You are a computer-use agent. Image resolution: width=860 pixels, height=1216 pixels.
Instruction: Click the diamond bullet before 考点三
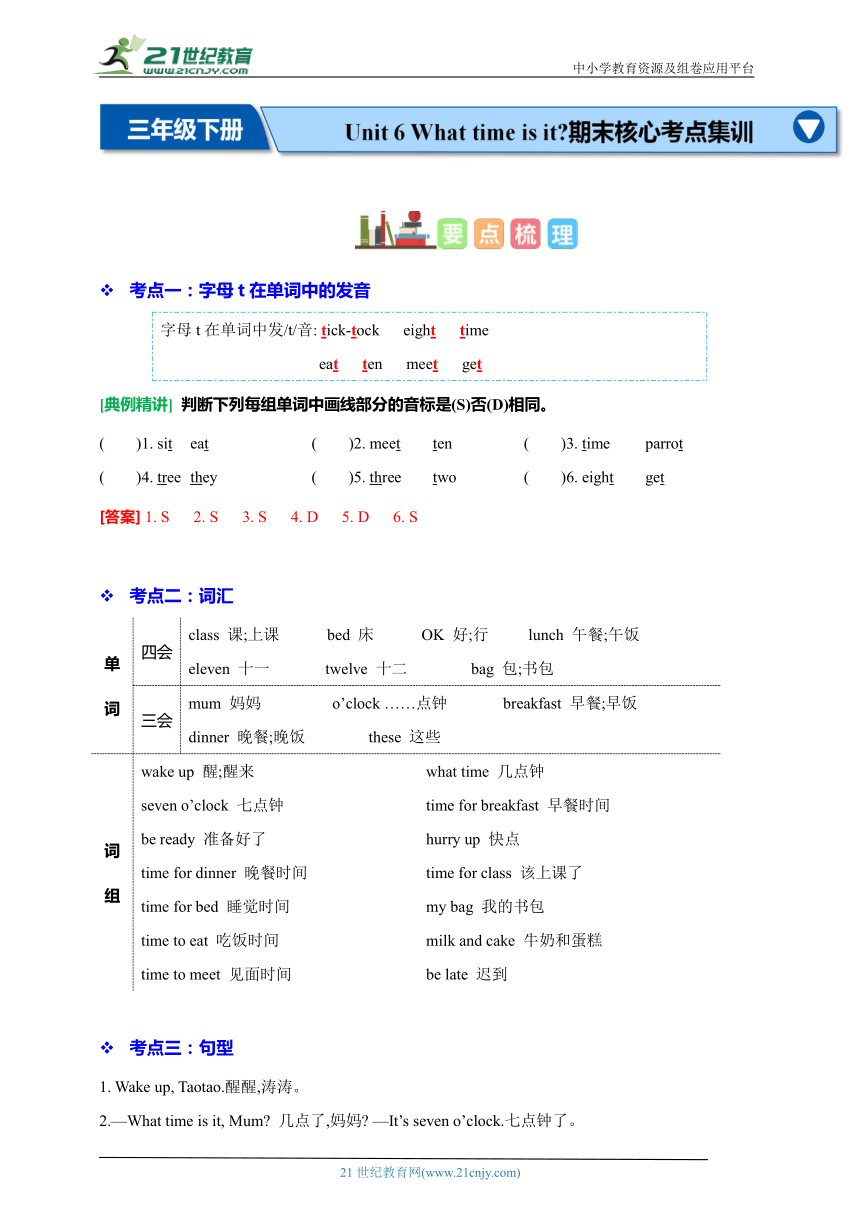click(x=107, y=1049)
